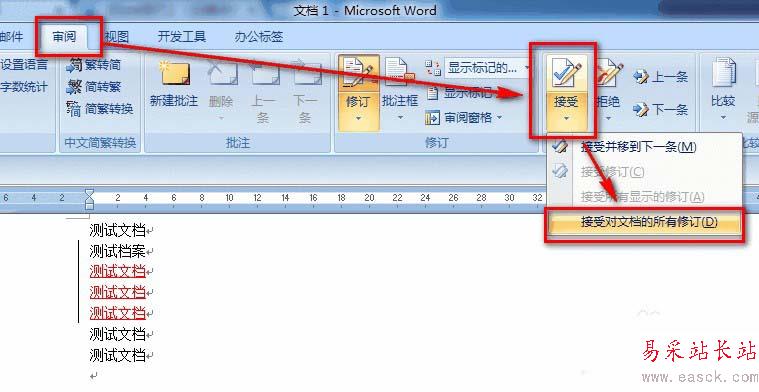
Task: Convert text using 繁转简
Action: (x=94, y=65)
